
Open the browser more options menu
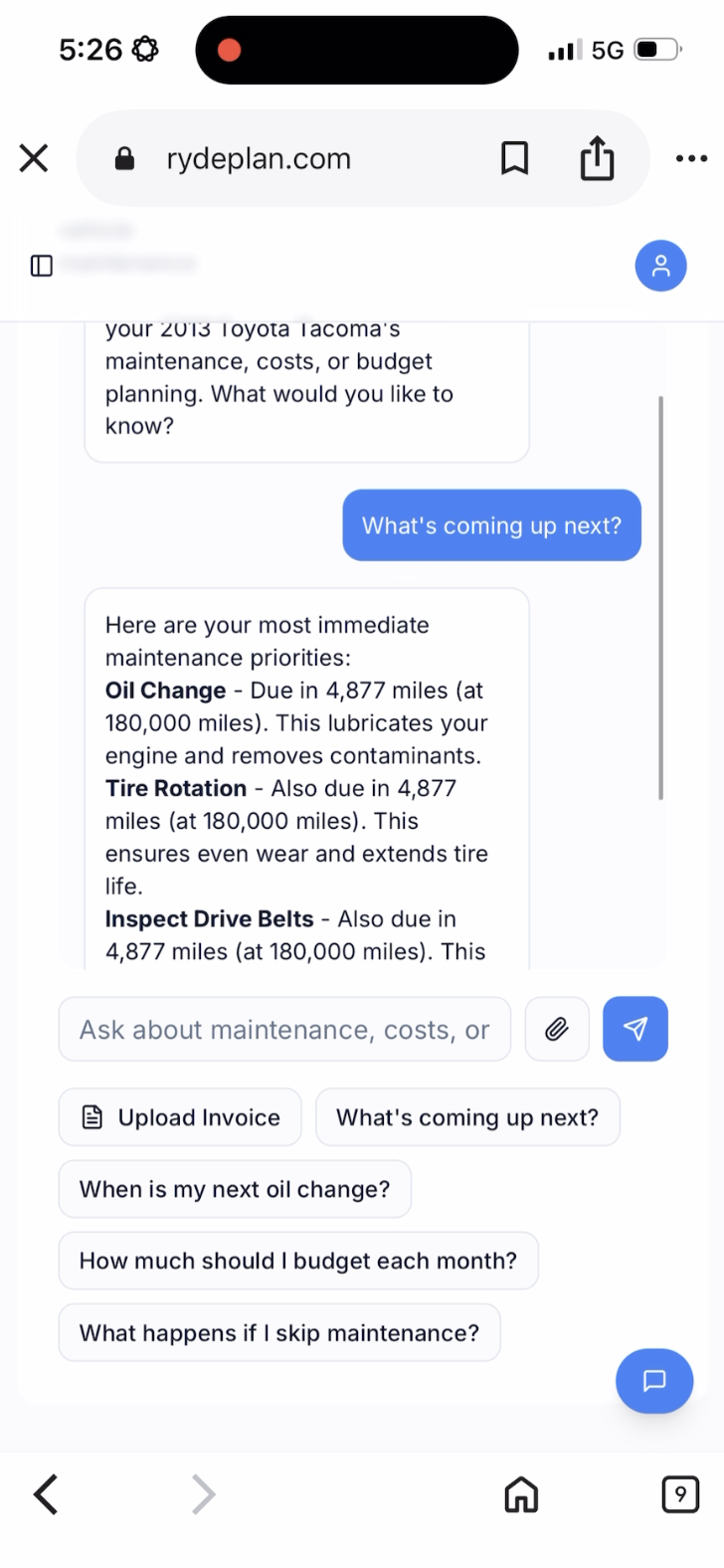pos(691,157)
